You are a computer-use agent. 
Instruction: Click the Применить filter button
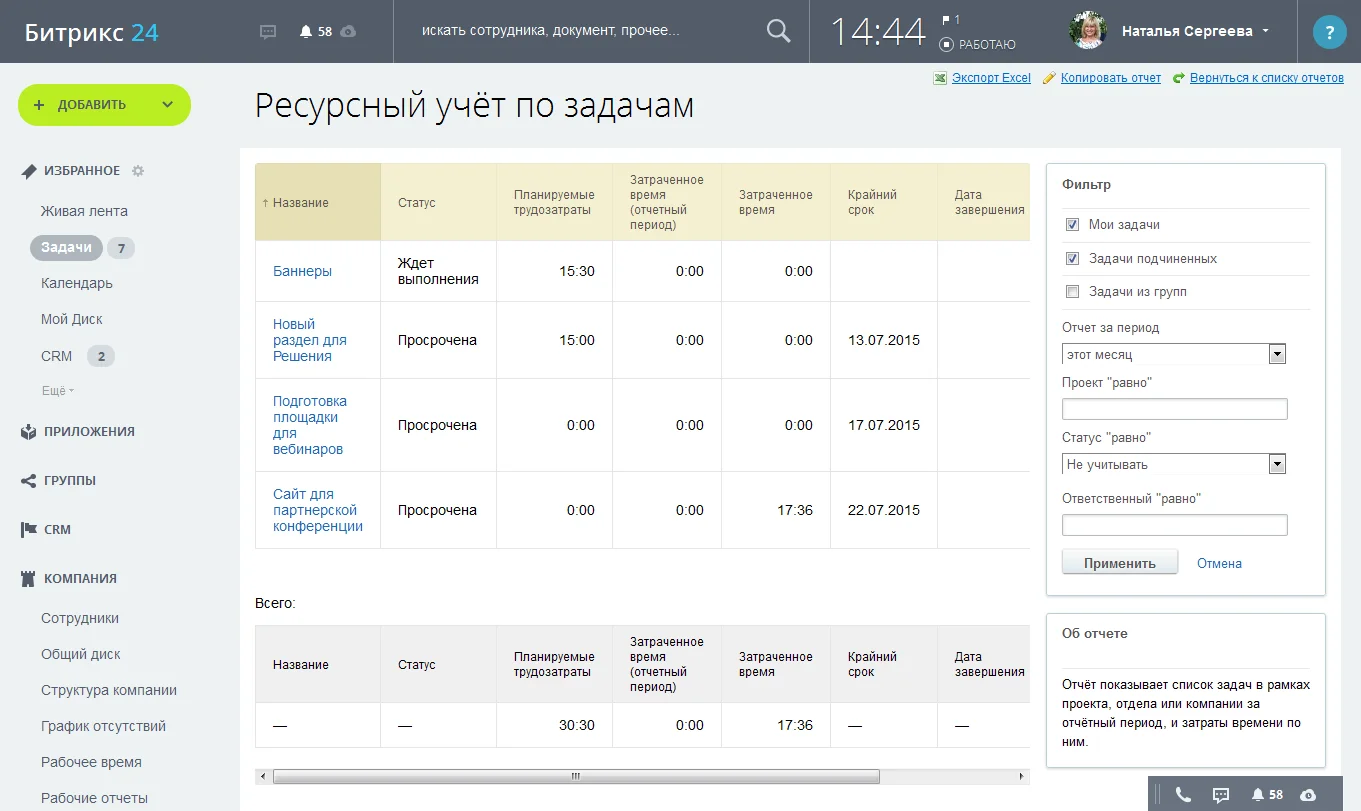(1119, 561)
